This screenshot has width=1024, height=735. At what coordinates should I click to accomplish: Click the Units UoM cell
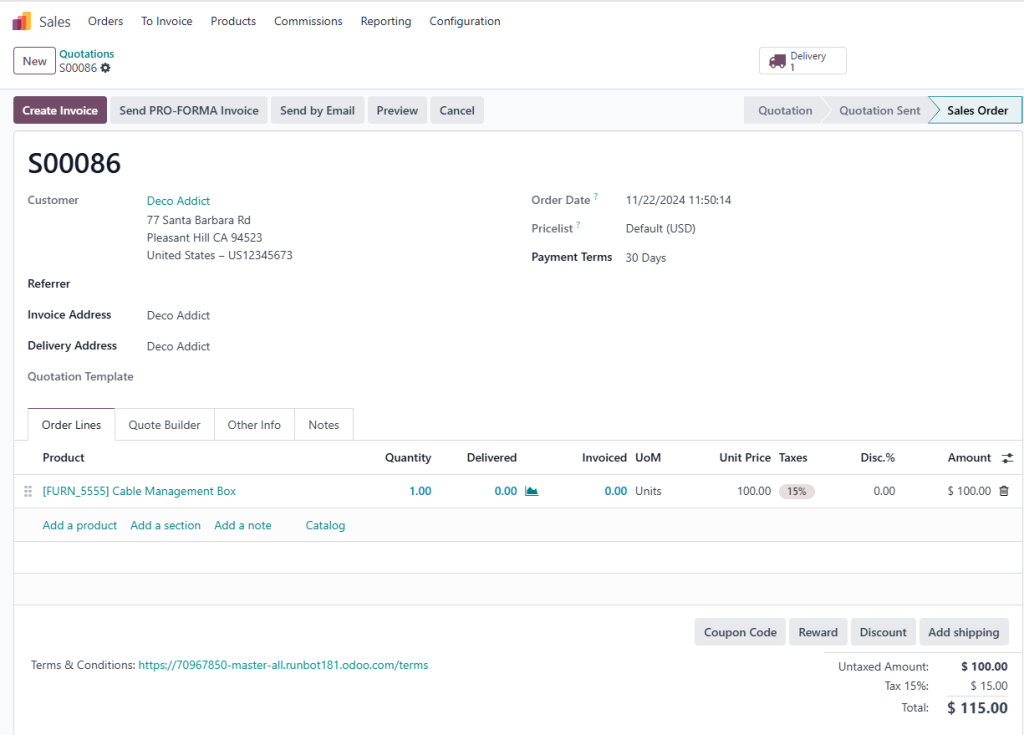(x=648, y=491)
